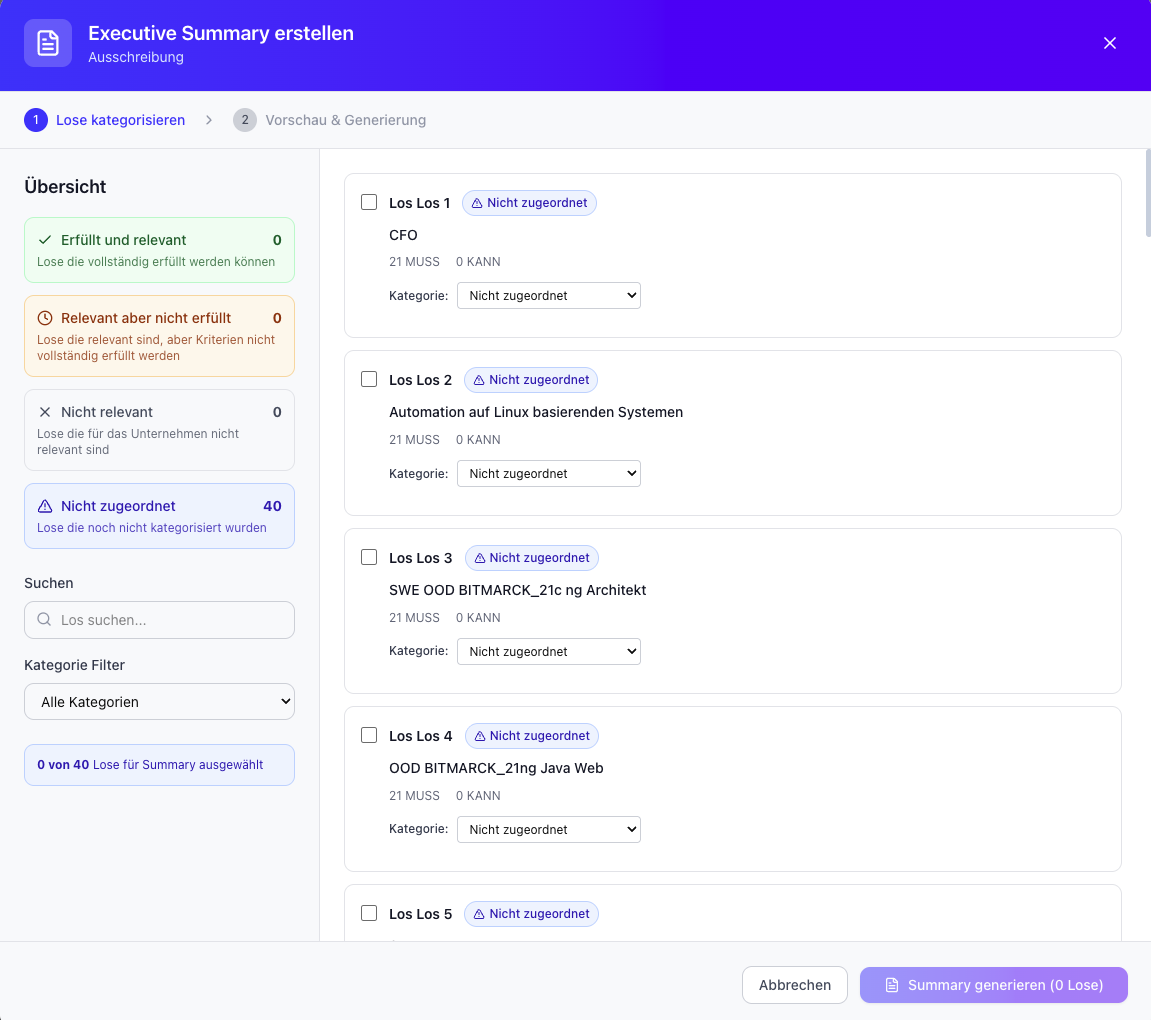
Task: Click the warning triangle in Nicht zugeordnet card
Action: click(45, 506)
